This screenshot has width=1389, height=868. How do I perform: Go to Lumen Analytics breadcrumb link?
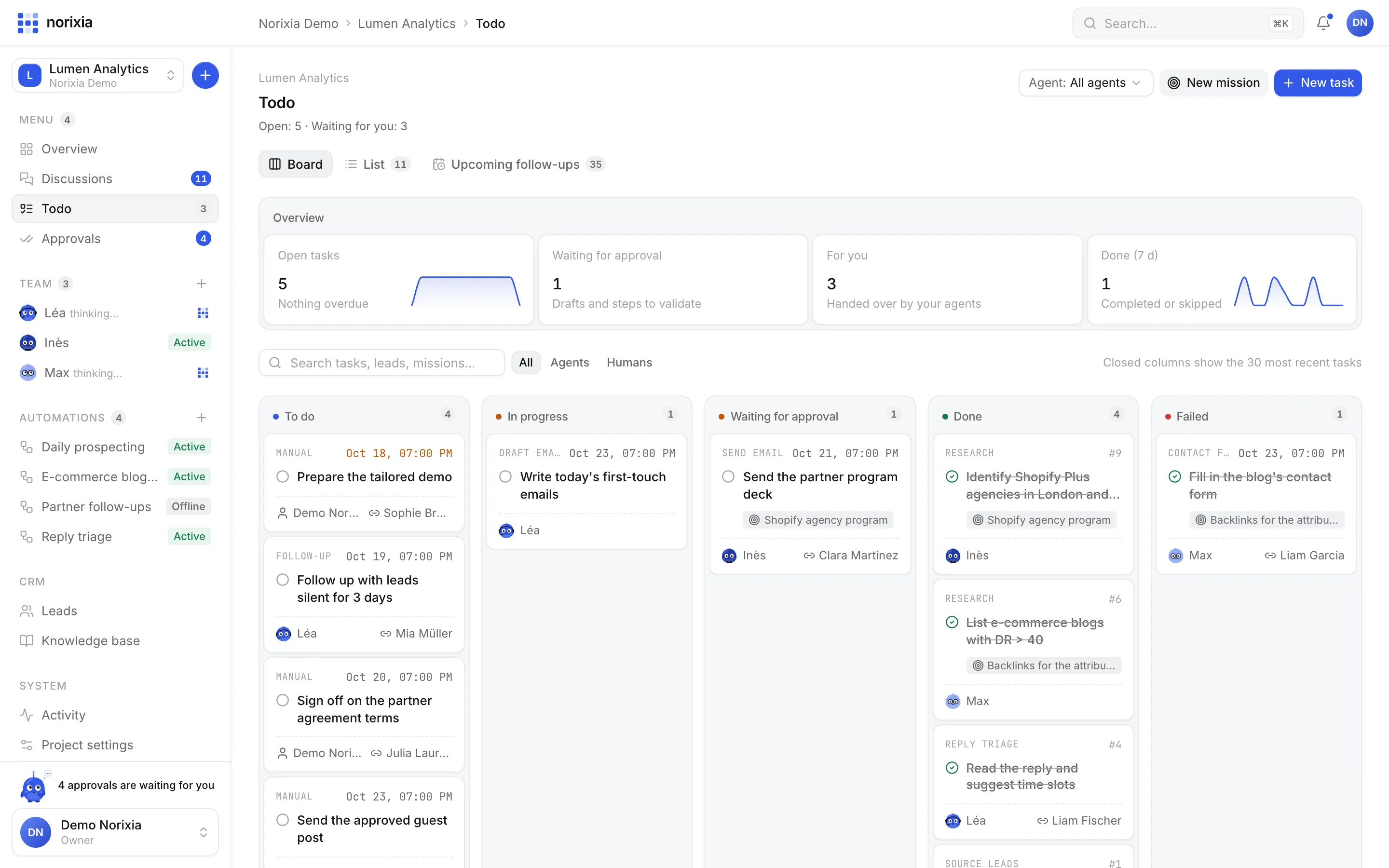tap(407, 23)
